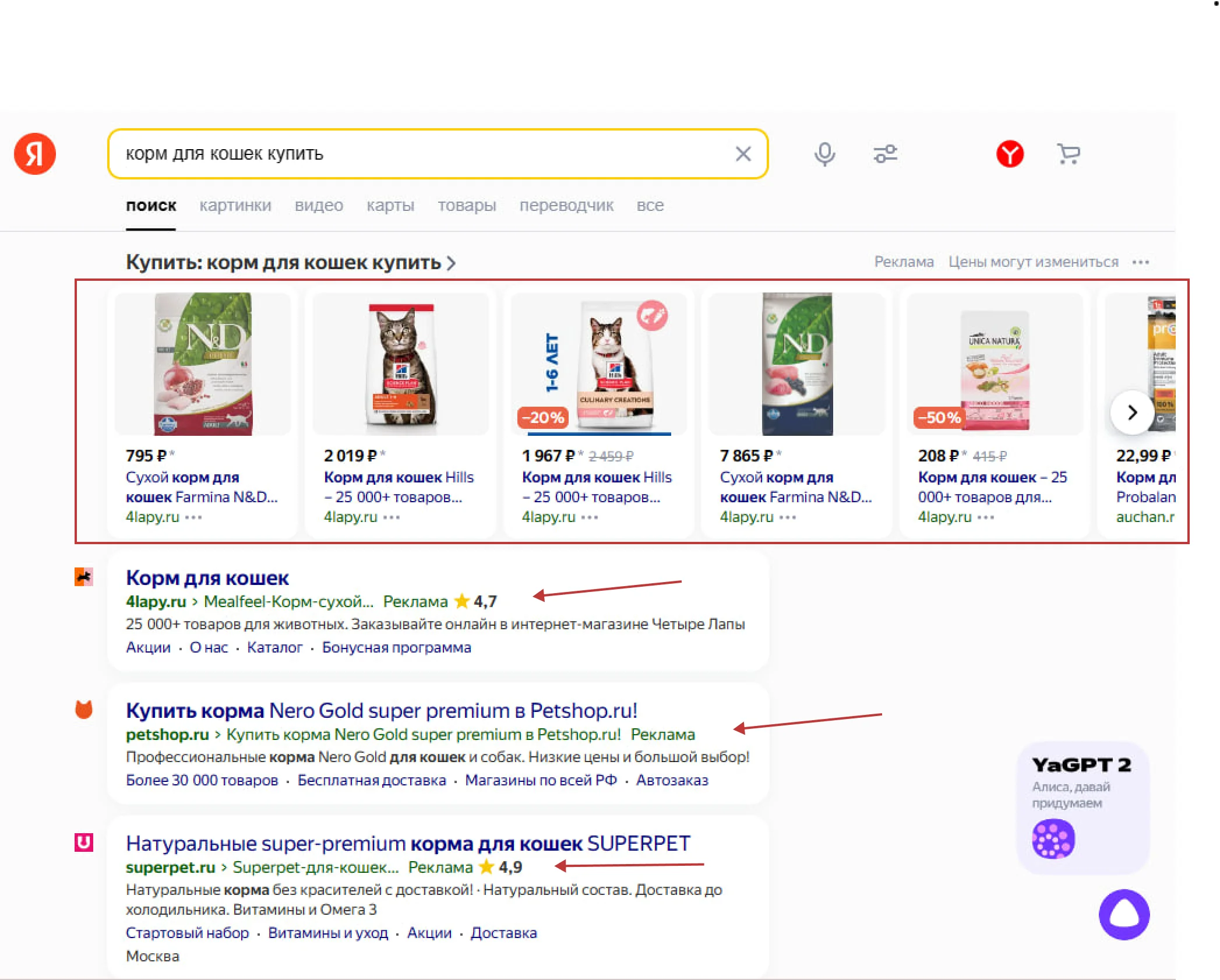The image size is (1220, 980).
Task: Open the 'Стартовый набор' Superpet sitelink
Action: pos(188,933)
